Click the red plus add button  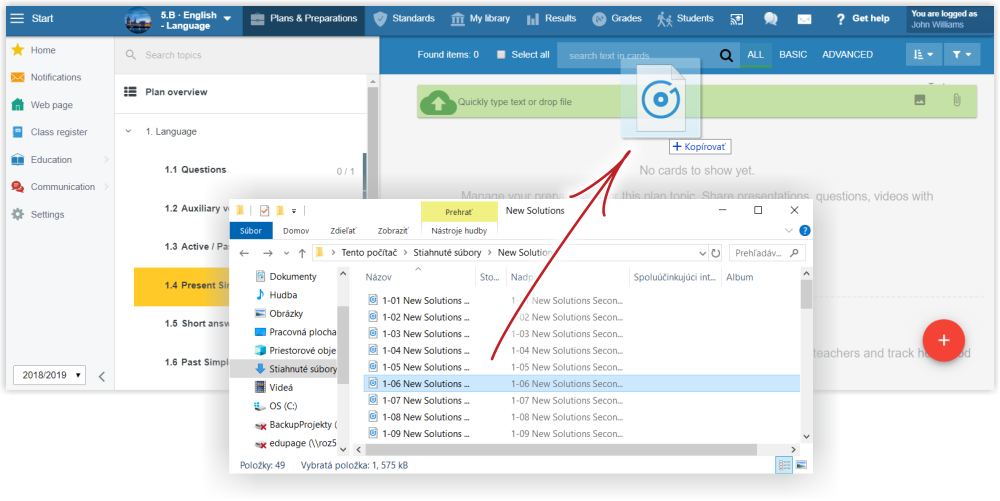coord(943,340)
